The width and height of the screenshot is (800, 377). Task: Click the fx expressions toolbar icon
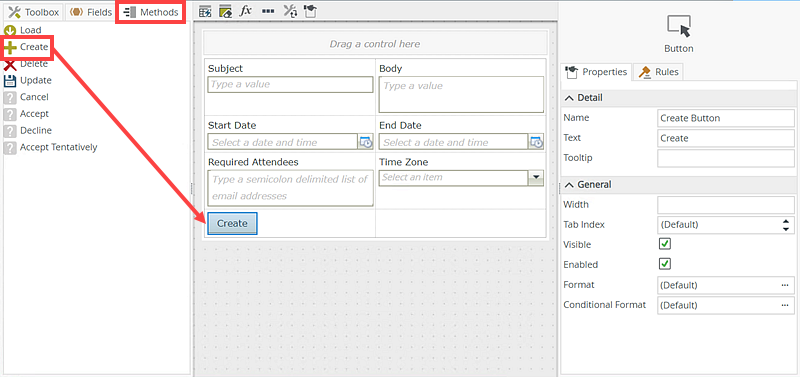(x=246, y=11)
